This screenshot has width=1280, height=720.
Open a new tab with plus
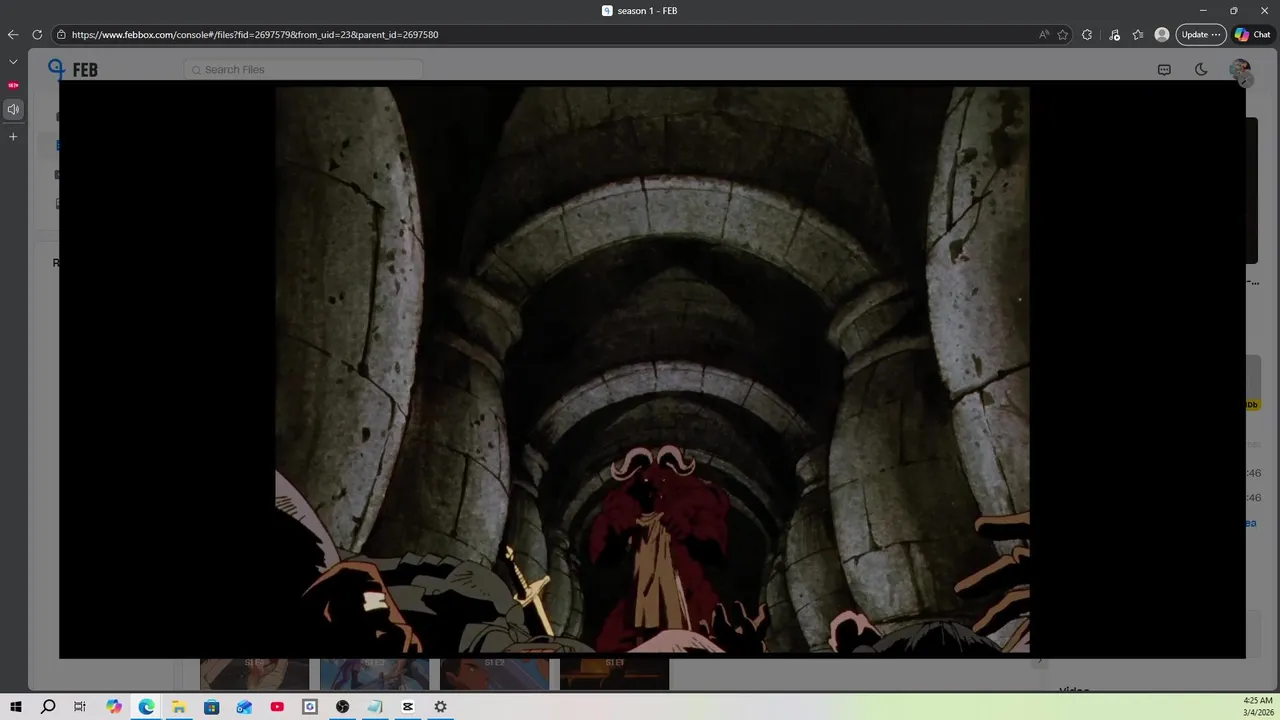pyautogui.click(x=13, y=136)
